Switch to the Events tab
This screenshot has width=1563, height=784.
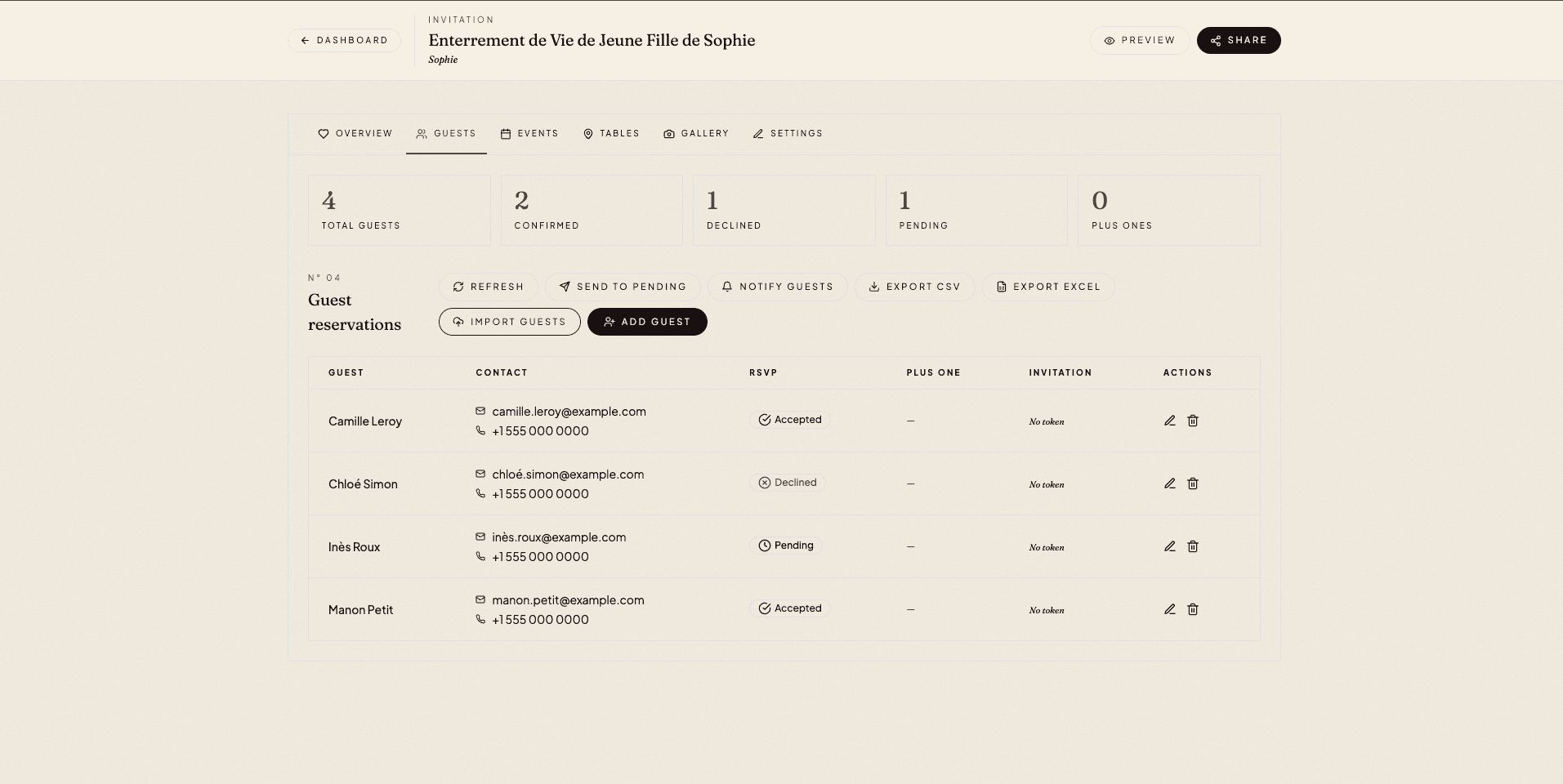coord(529,133)
